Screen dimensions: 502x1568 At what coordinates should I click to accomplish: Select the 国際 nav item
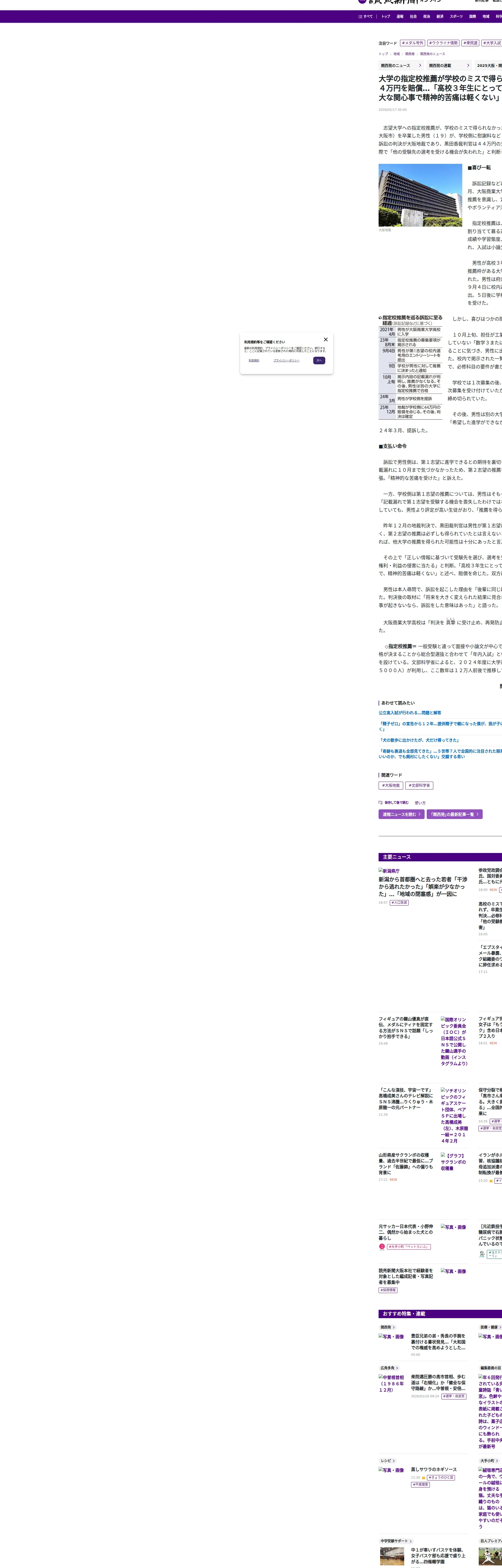pos(472,16)
